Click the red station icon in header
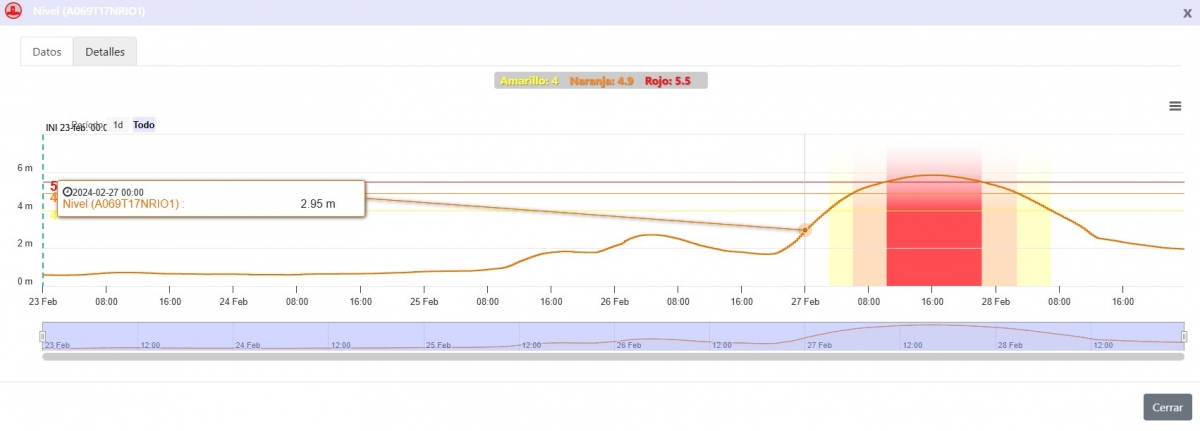This screenshot has width=1200, height=431. (x=14, y=12)
